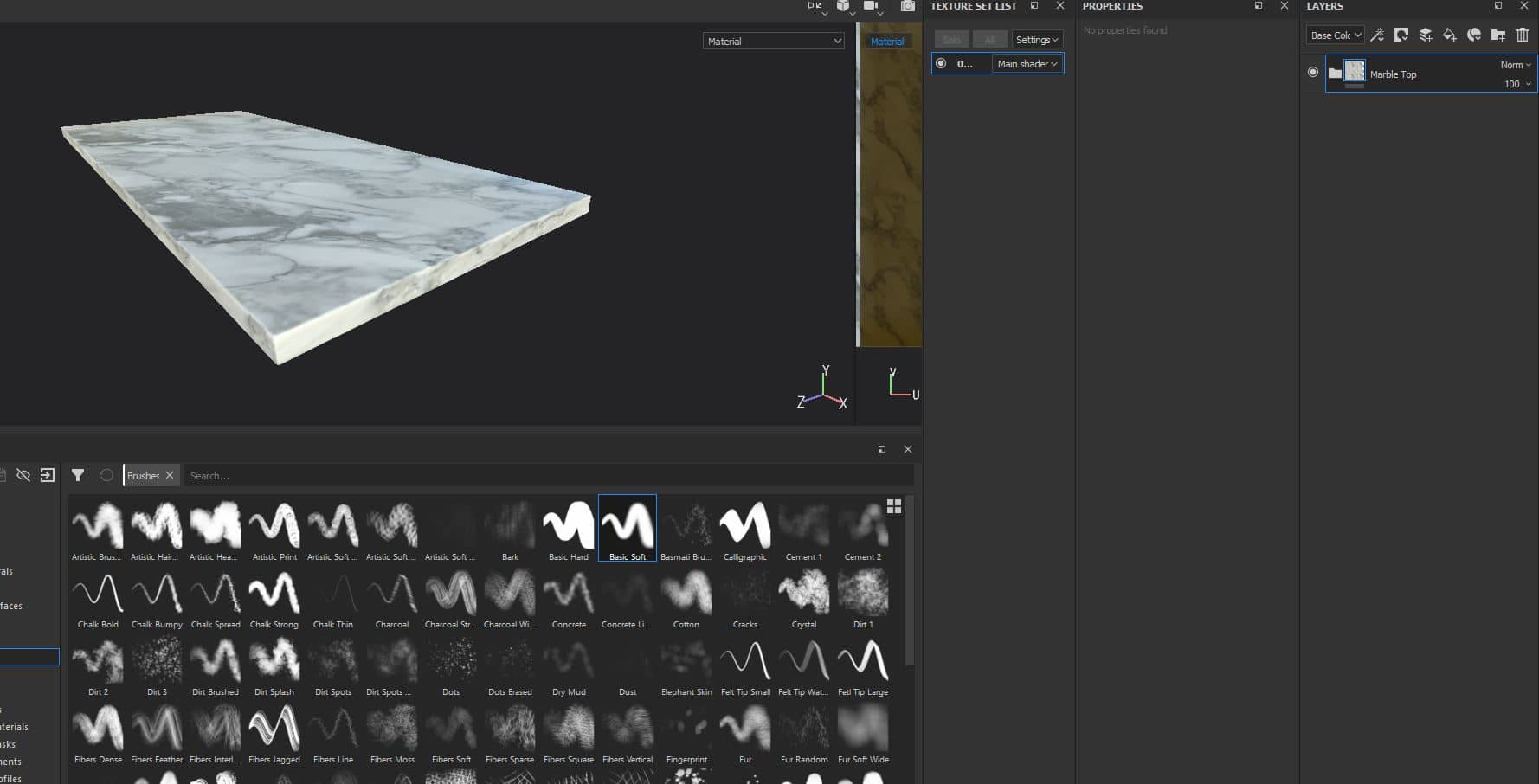
Task: Add a fill layer with paint bucket icon
Action: [1450, 35]
